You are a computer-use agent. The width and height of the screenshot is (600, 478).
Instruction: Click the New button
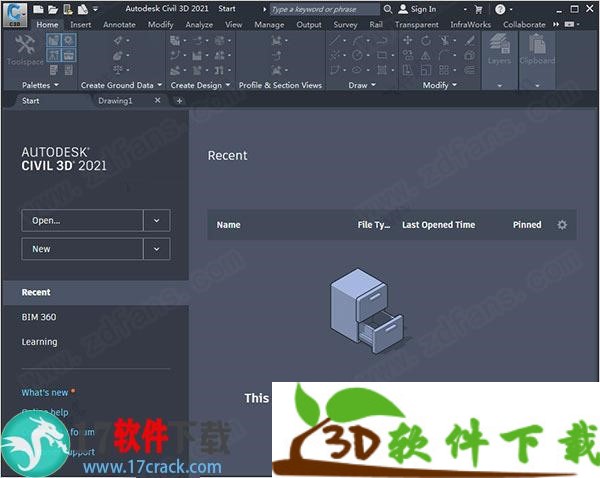[x=82, y=249]
